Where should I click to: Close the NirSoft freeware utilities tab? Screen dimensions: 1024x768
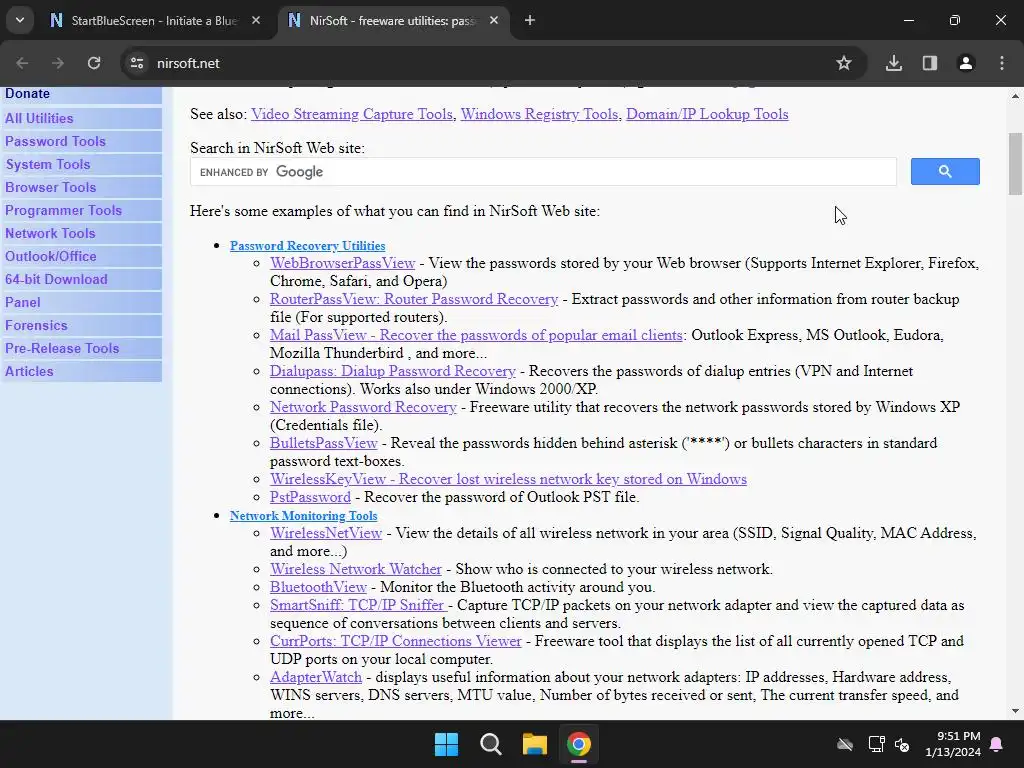(494, 20)
